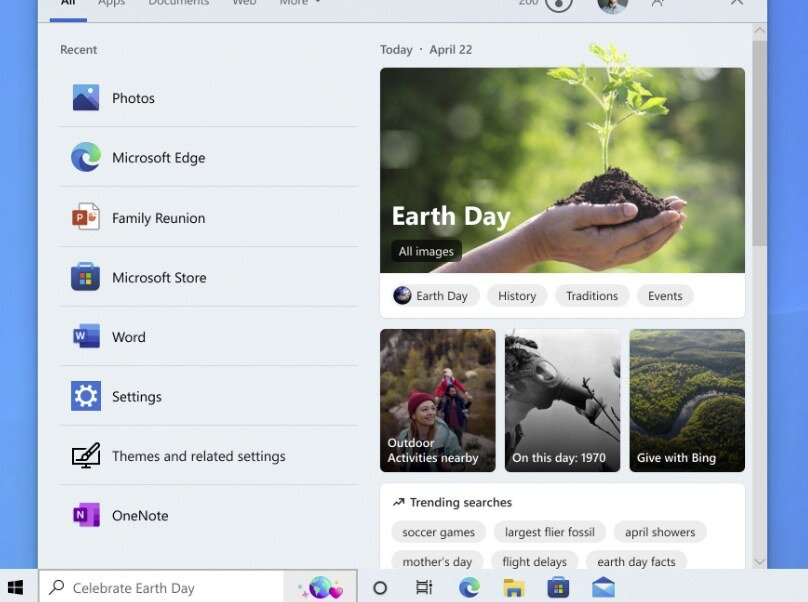
Task: Open the Earth Day hero image
Action: pyautogui.click(x=562, y=170)
